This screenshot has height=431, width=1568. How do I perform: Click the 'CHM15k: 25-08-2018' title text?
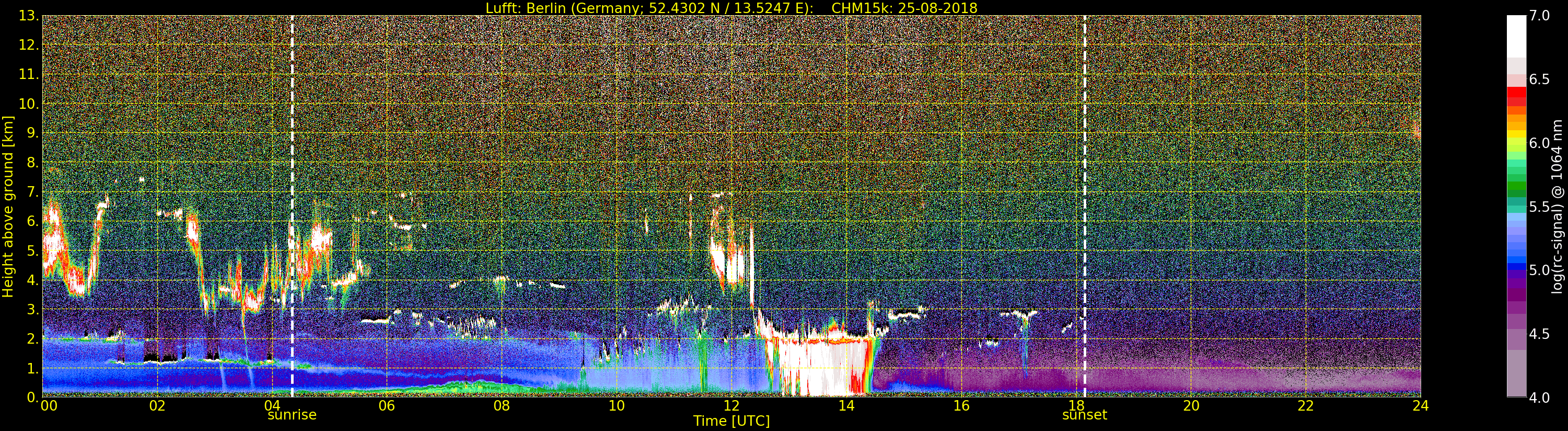[904, 8]
